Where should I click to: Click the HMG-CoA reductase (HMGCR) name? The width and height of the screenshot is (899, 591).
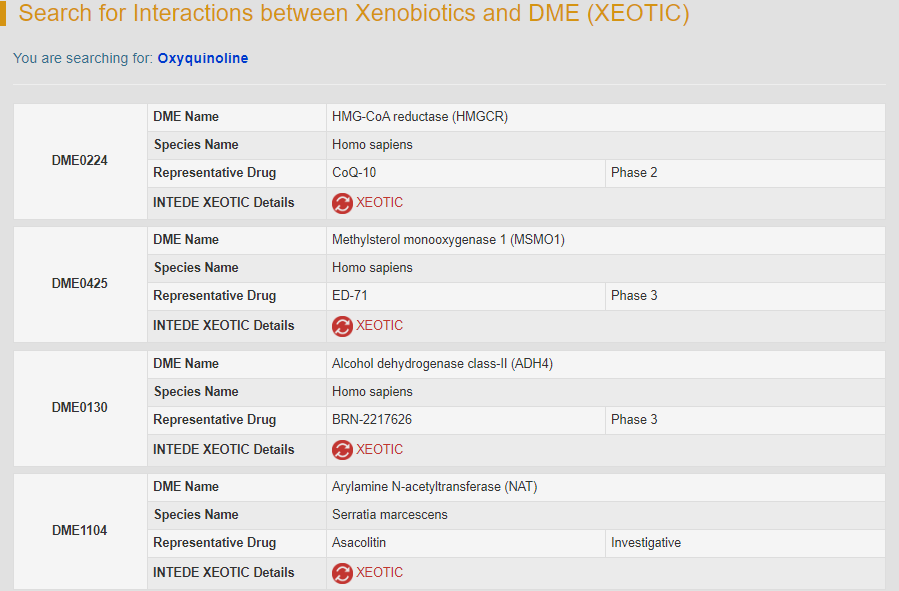click(420, 117)
